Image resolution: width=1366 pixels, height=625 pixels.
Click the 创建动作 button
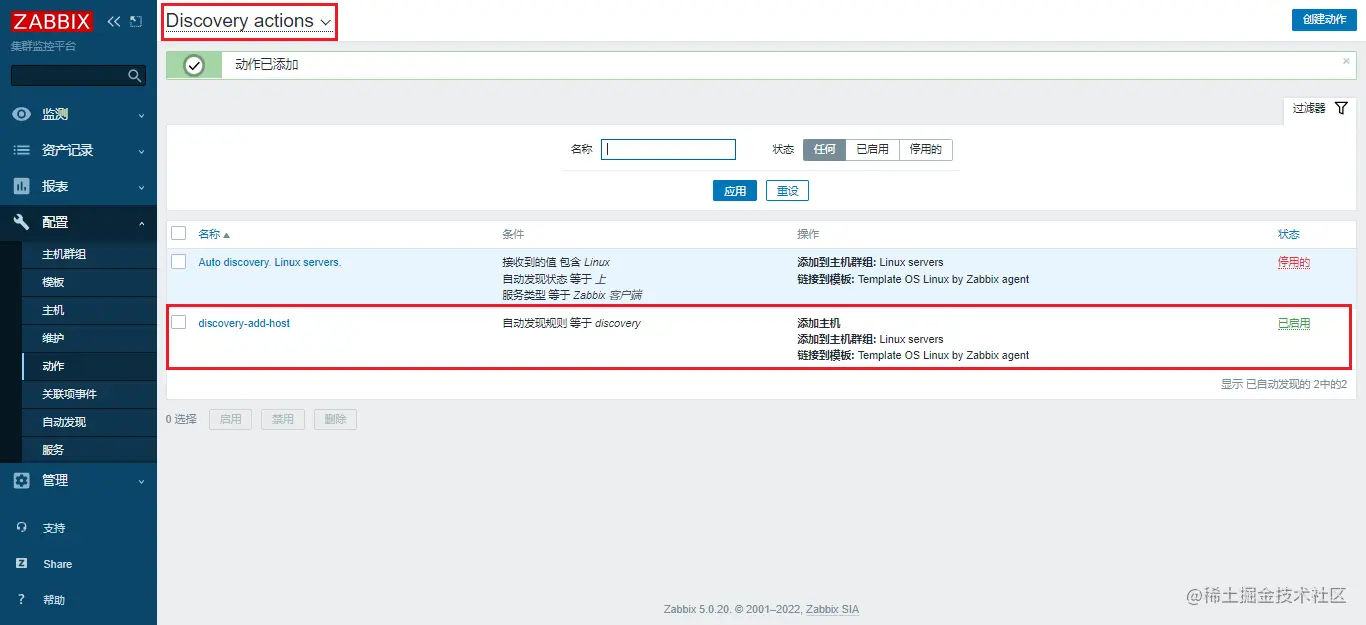coord(1324,20)
